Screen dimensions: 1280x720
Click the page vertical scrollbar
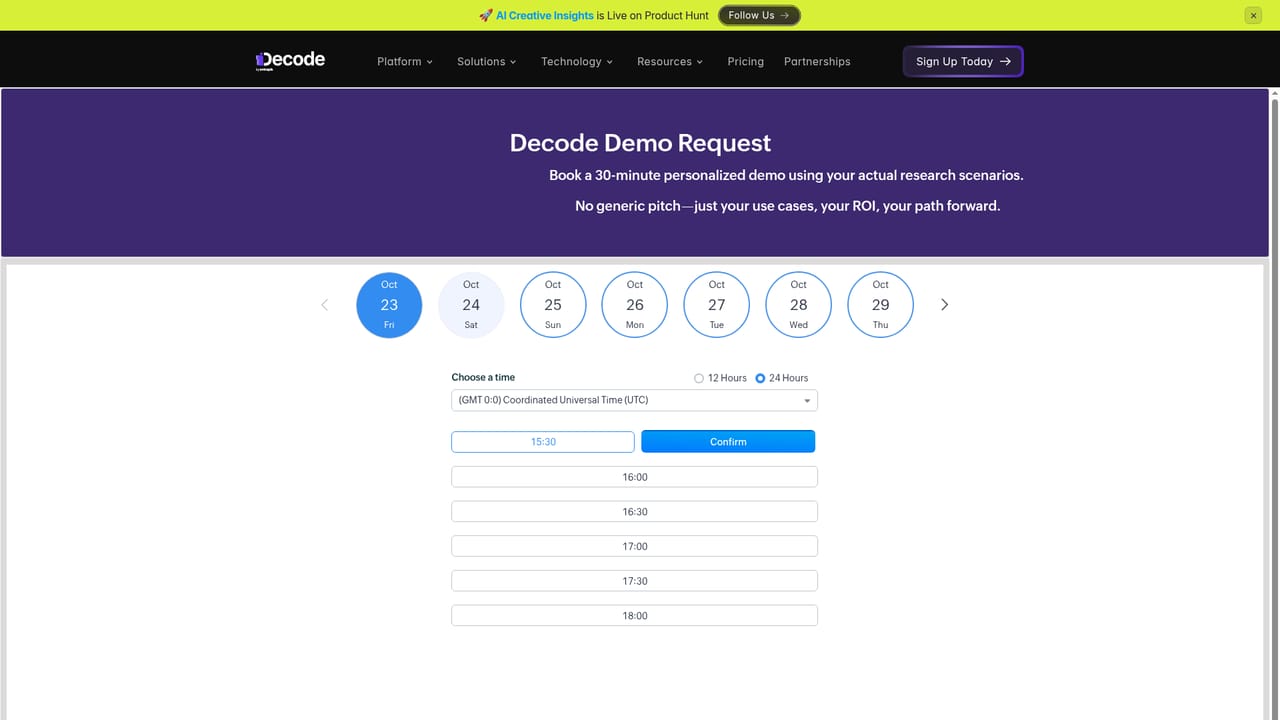point(1274,404)
